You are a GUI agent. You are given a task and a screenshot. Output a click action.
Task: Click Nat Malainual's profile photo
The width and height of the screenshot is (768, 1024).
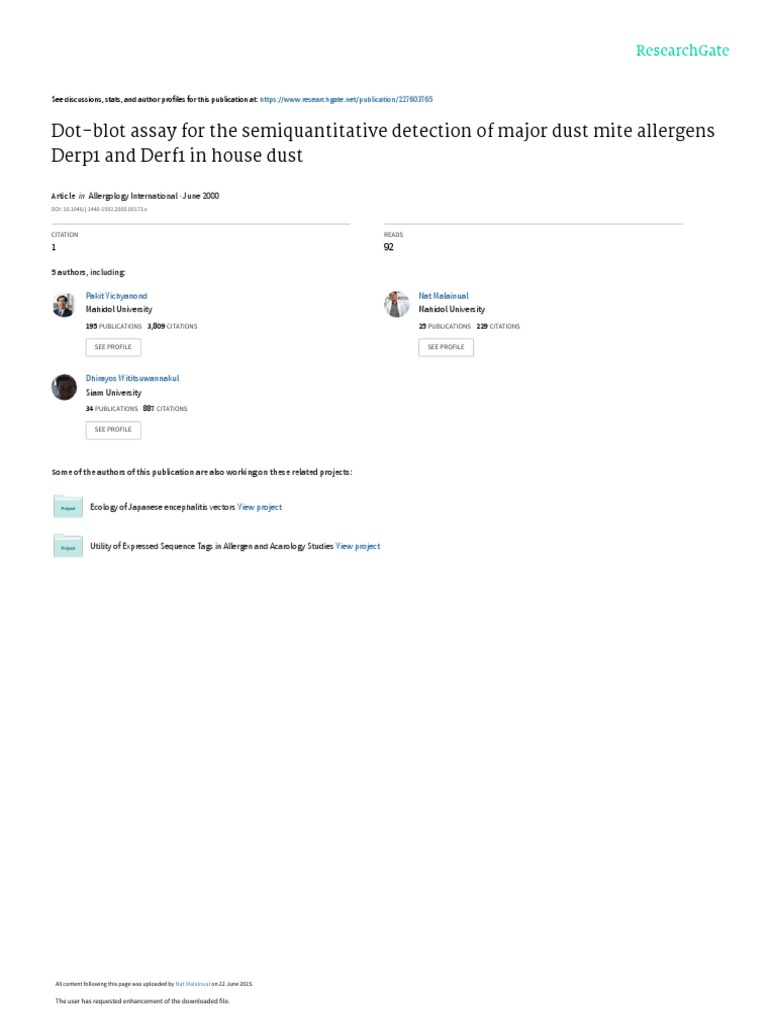[x=396, y=304]
